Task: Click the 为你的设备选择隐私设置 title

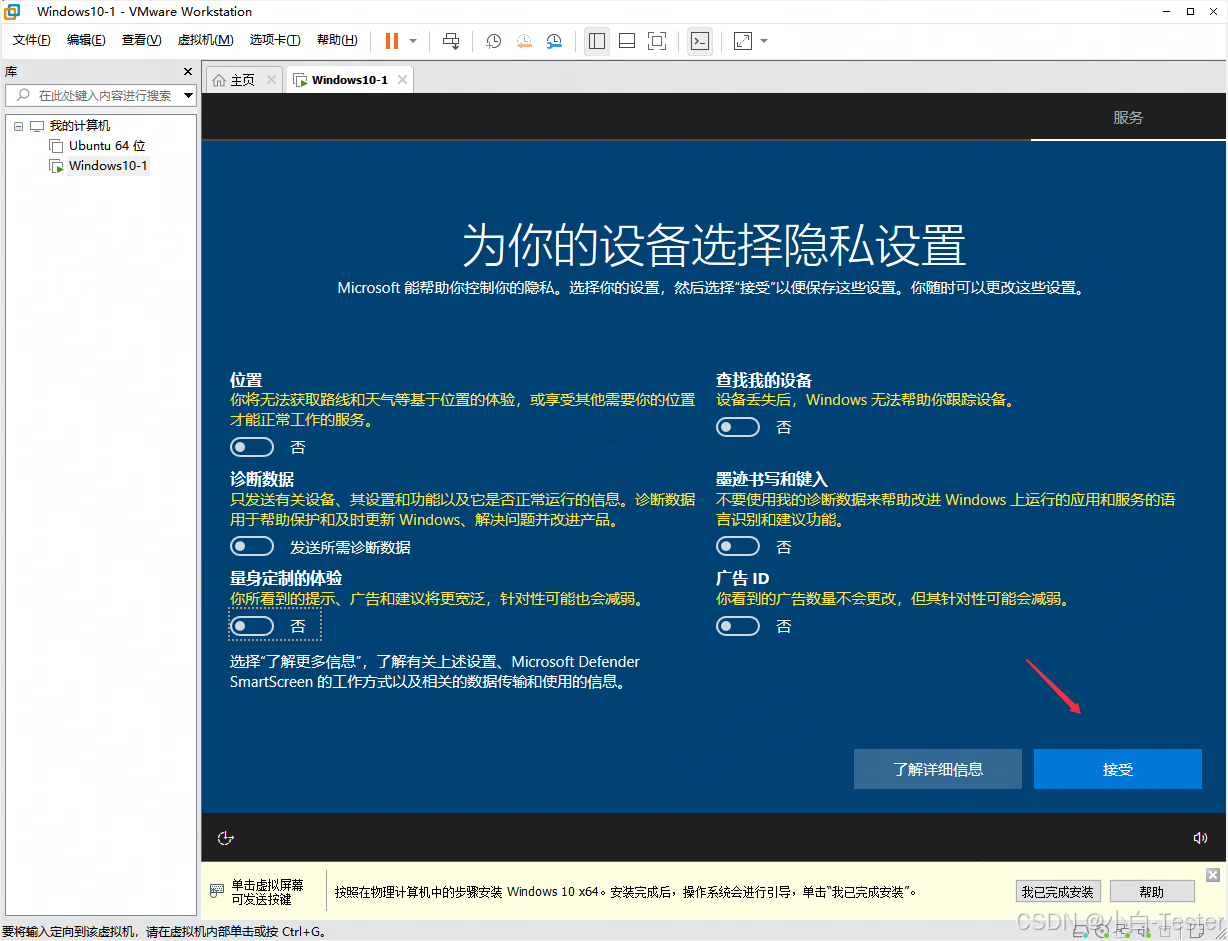Action: coord(714,245)
